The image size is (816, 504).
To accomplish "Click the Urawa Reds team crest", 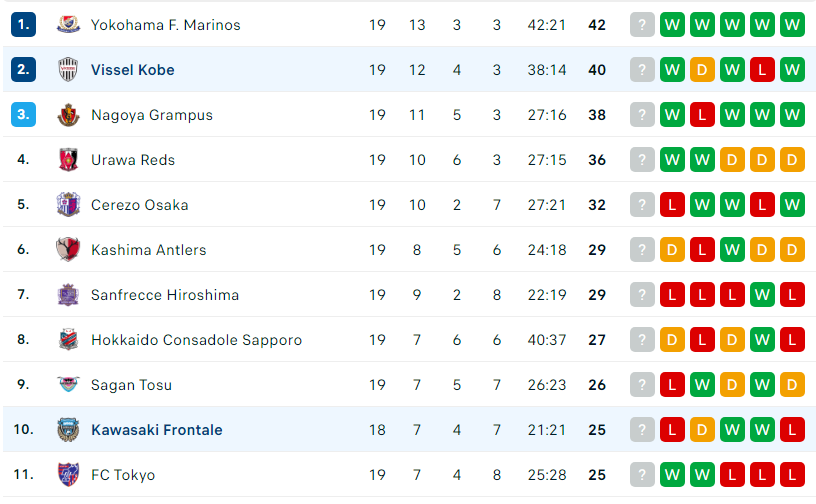I will pyautogui.click(x=68, y=160).
